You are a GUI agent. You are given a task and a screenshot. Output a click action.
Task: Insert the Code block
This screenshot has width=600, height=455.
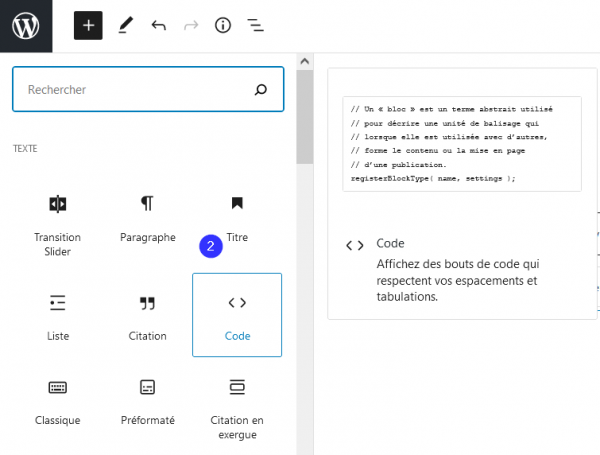pyautogui.click(x=237, y=315)
